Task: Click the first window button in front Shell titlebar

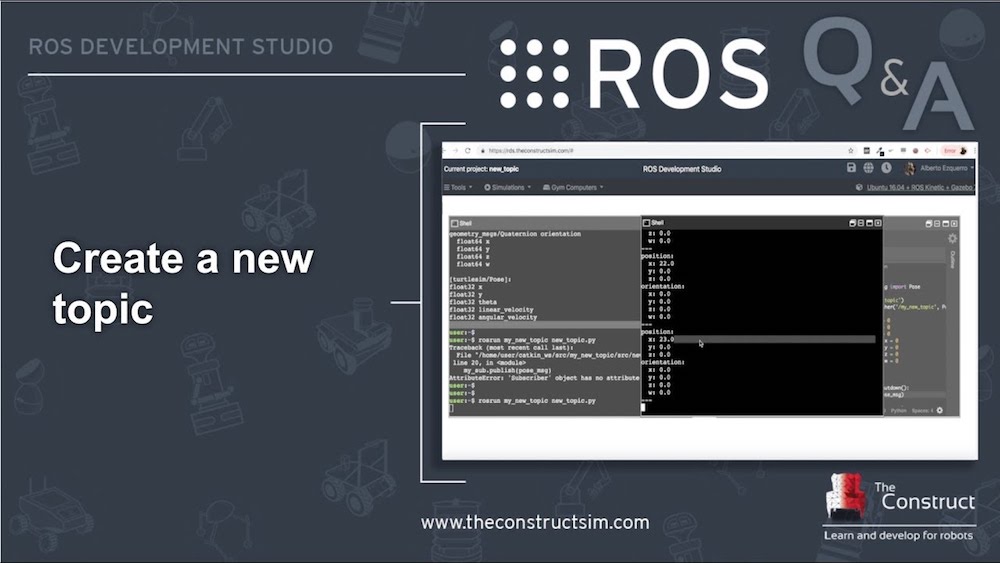Action: click(x=853, y=223)
